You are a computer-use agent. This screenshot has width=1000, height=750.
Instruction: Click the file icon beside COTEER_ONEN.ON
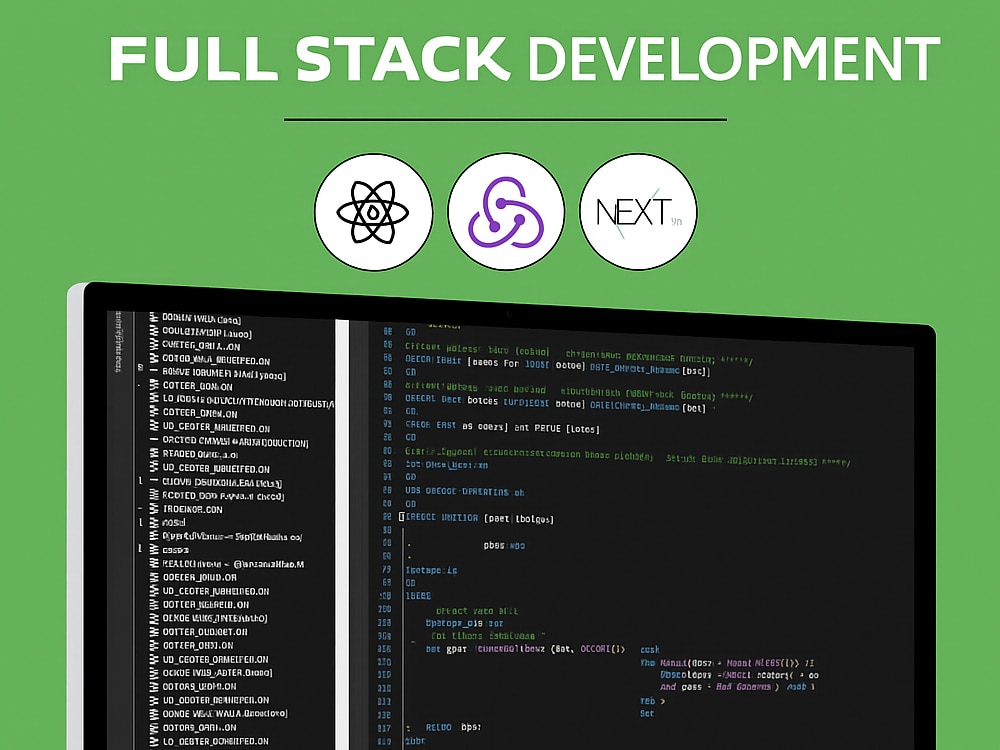[154, 413]
